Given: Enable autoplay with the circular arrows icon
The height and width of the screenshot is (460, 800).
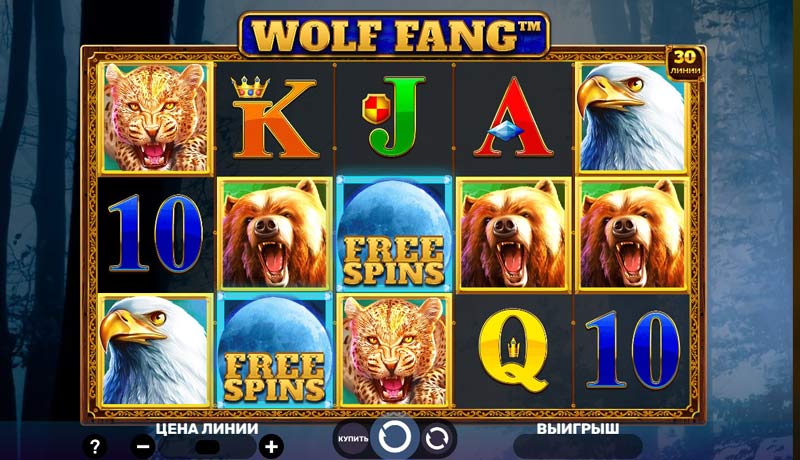Looking at the screenshot, I should [x=437, y=439].
